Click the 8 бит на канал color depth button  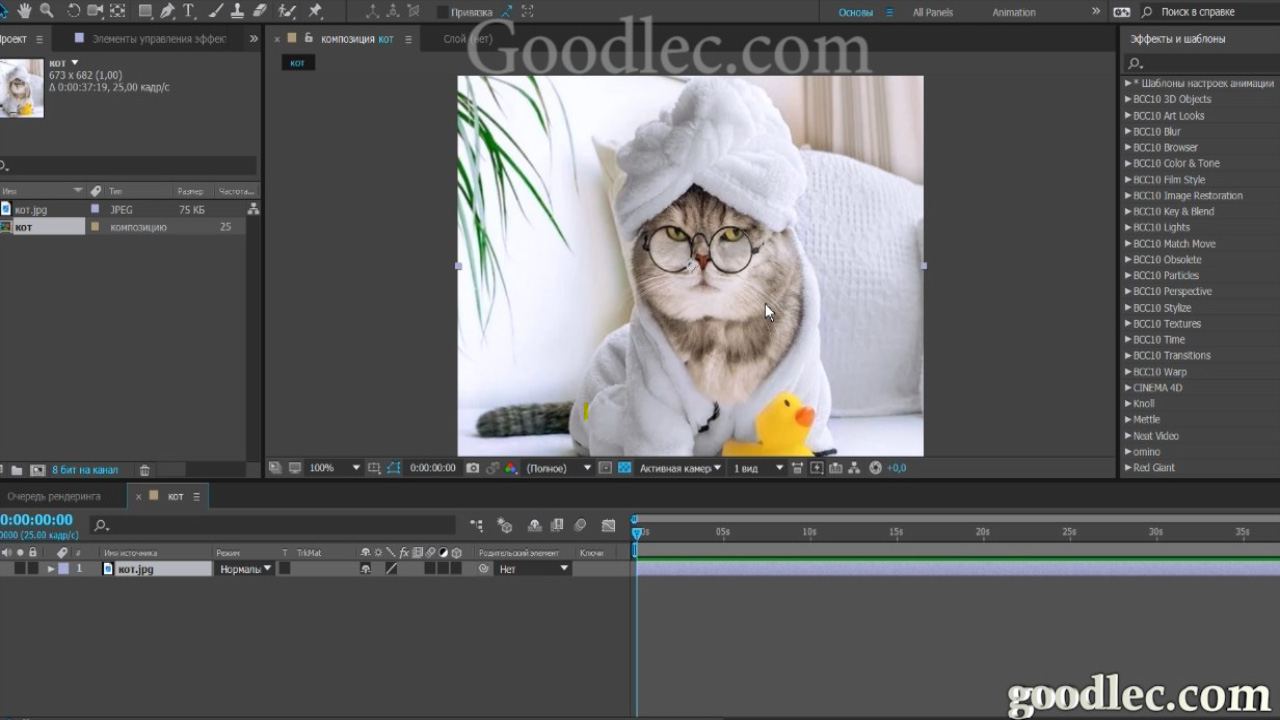click(85, 470)
